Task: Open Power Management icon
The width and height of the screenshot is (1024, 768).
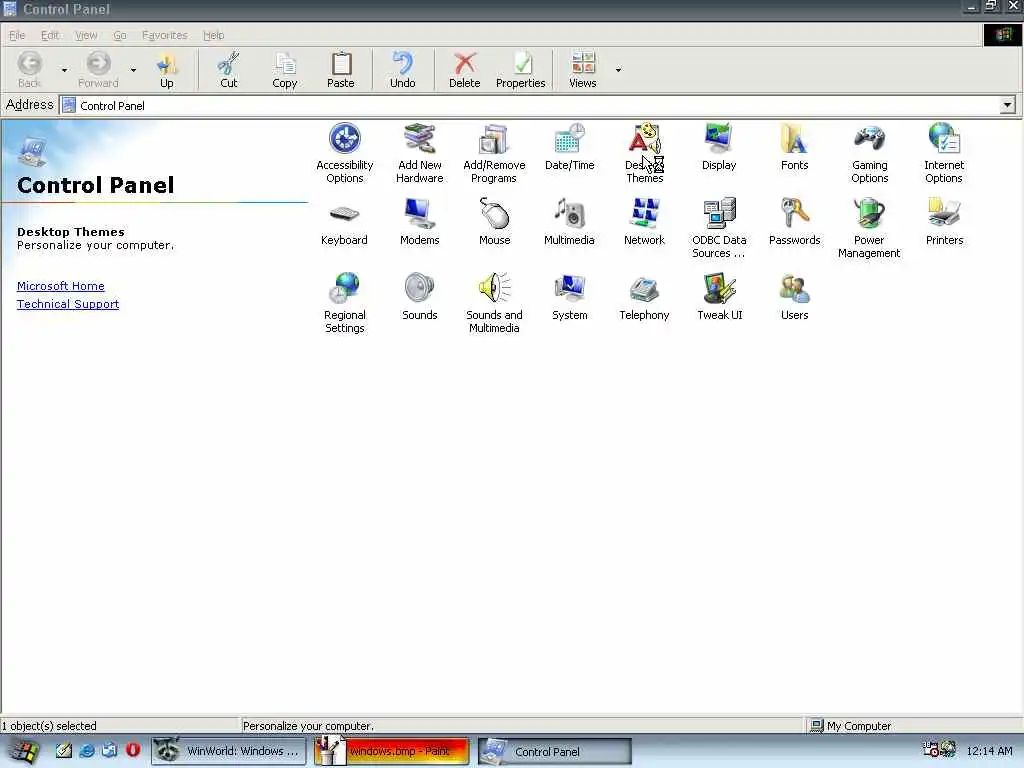Action: (x=869, y=228)
